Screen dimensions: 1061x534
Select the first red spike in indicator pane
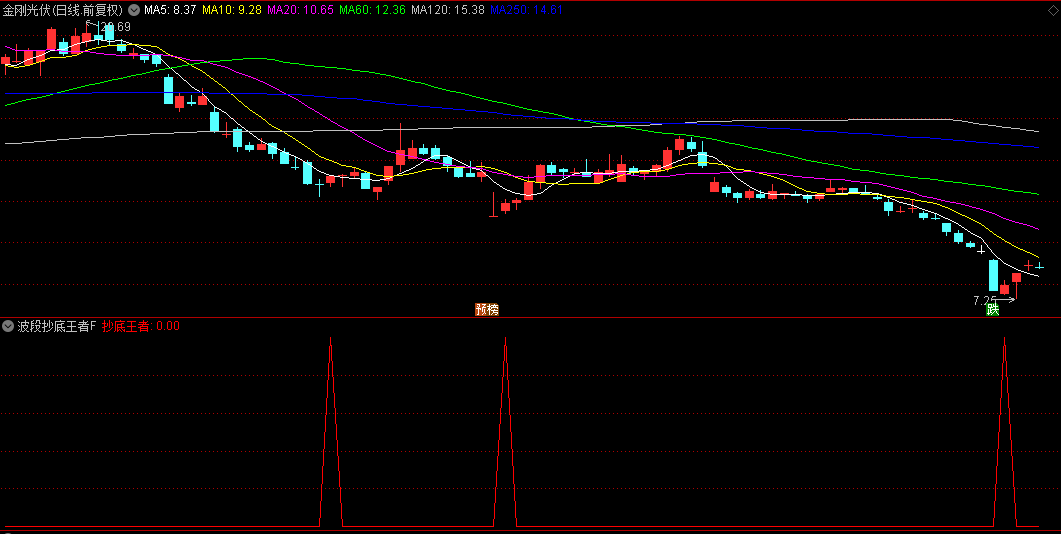pos(330,431)
